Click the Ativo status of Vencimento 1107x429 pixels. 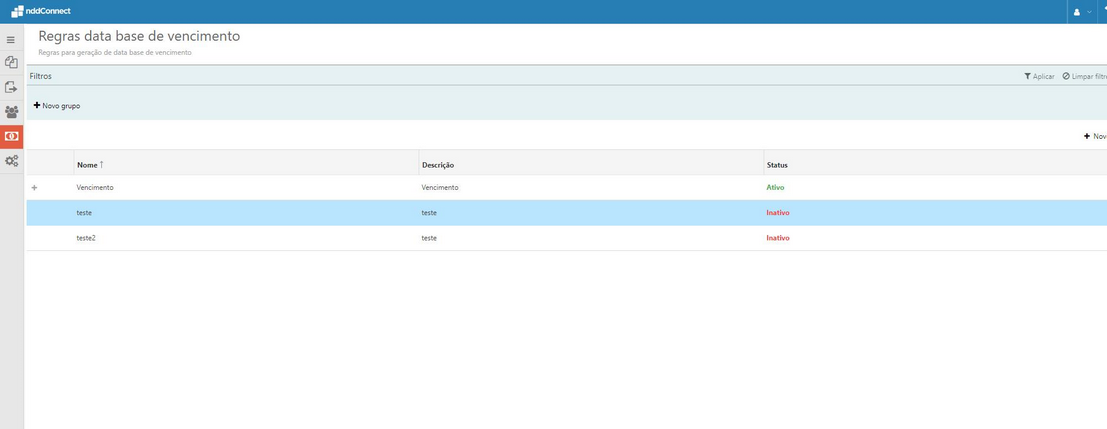pos(775,187)
